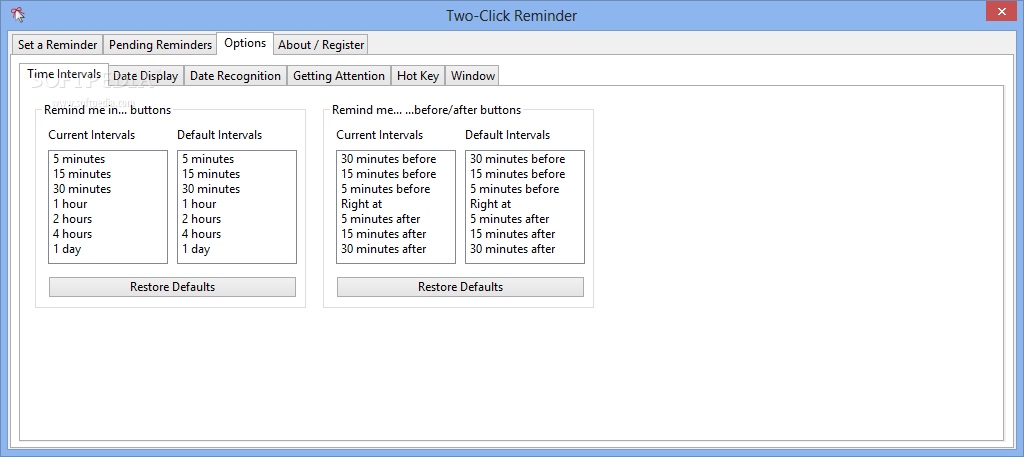Viewport: 1024px width, 457px height.
Task: Select 15 minutes after in Default Intervals
Action: tap(512, 234)
